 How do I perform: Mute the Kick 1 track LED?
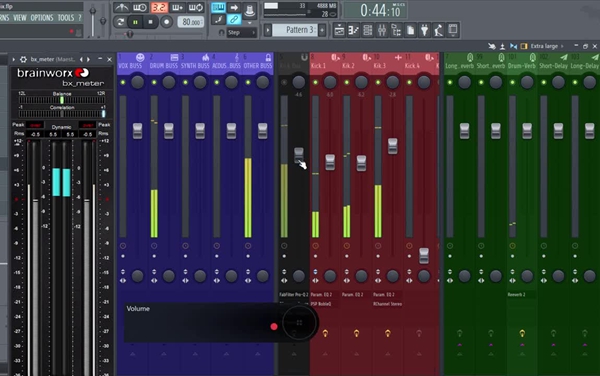point(316,82)
